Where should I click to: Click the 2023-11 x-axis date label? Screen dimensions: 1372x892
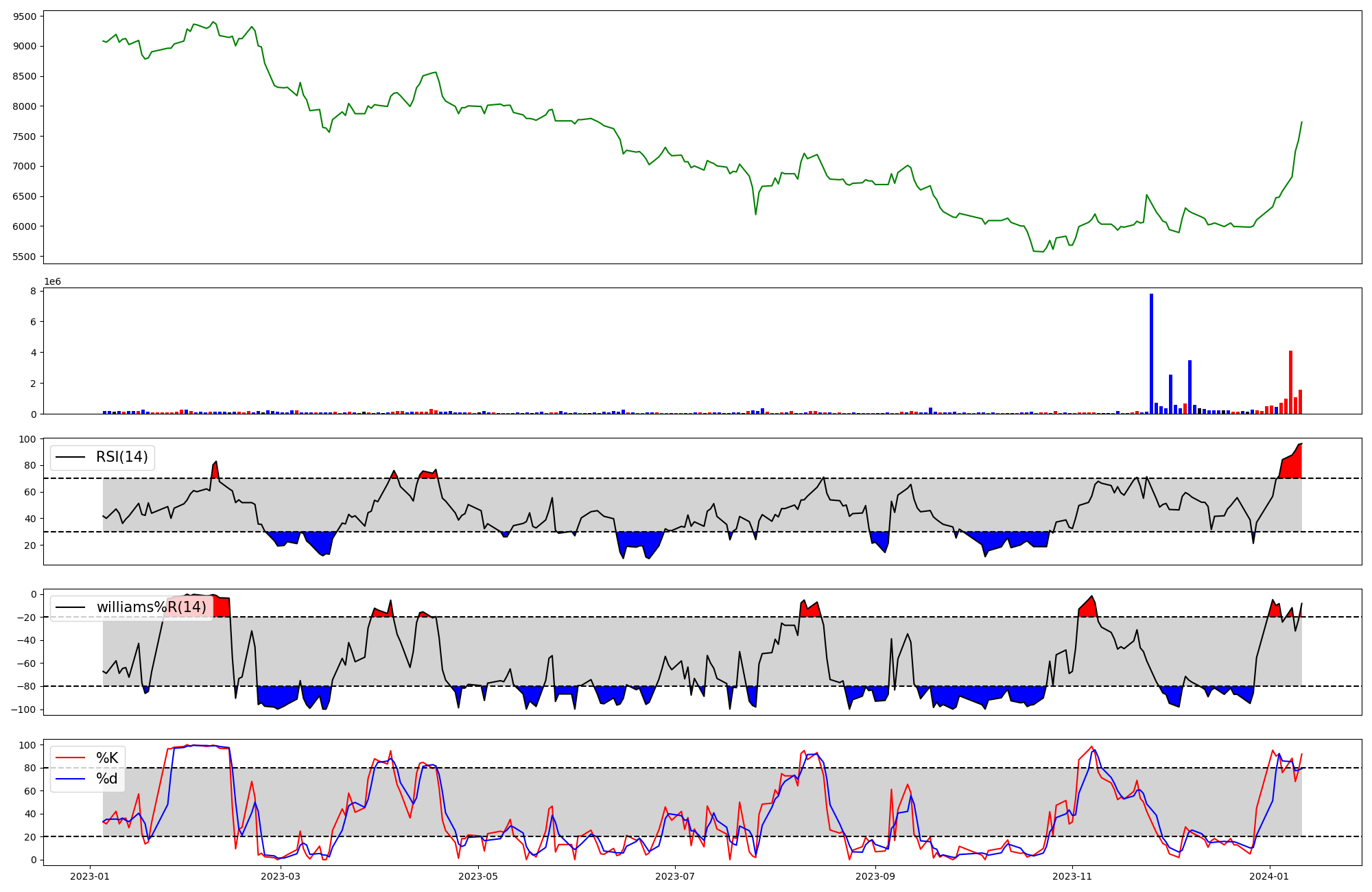click(1072, 876)
